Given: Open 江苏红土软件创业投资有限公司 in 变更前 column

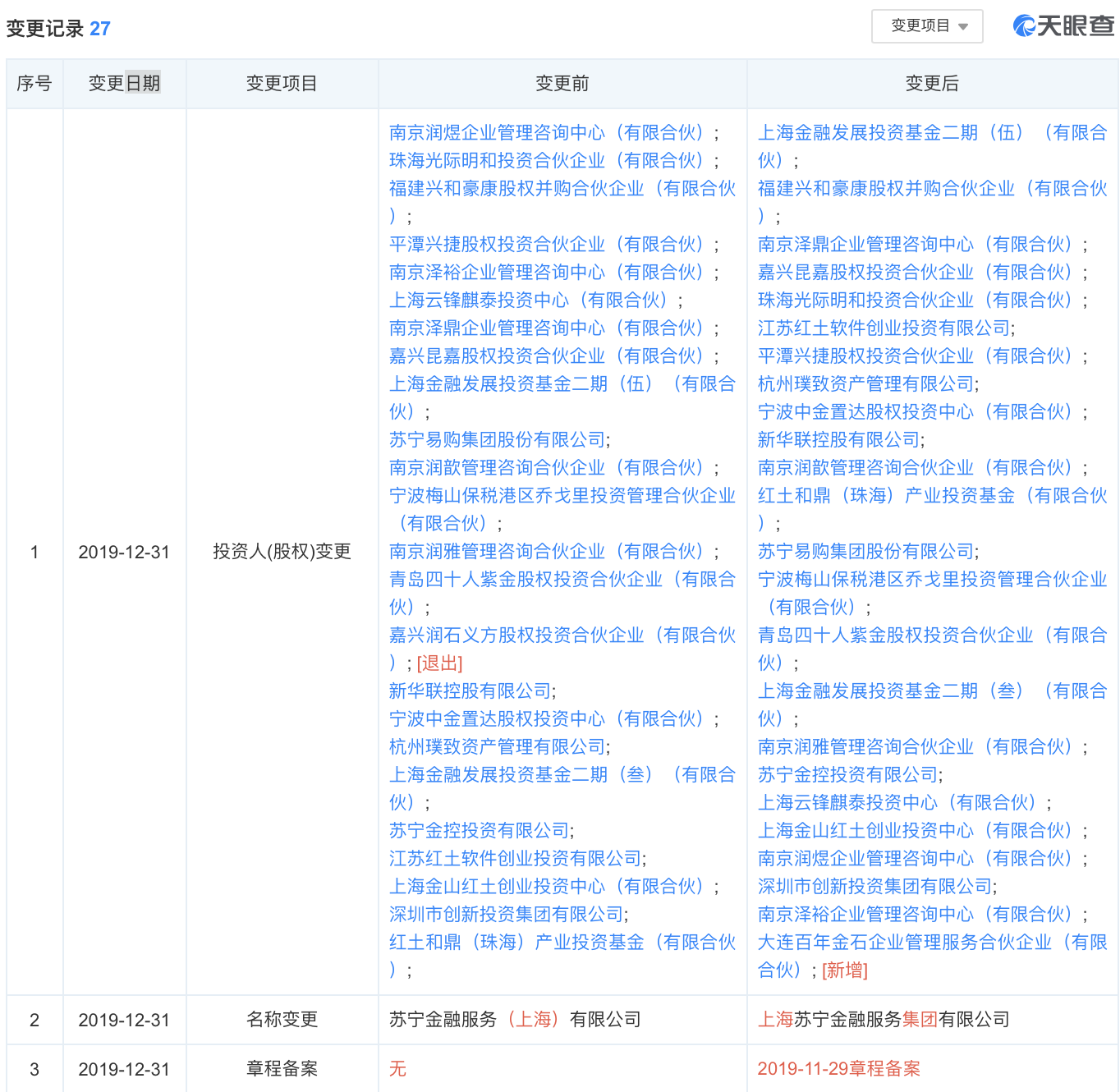Looking at the screenshot, I should pos(516,859).
